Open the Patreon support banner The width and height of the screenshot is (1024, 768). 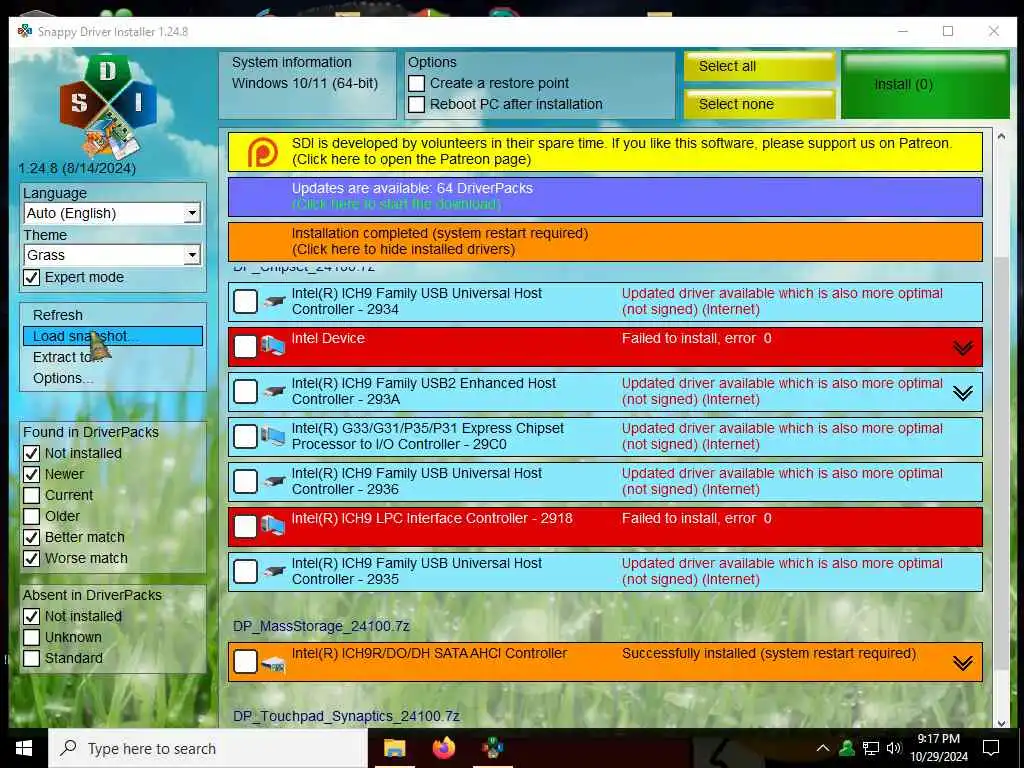pos(605,152)
